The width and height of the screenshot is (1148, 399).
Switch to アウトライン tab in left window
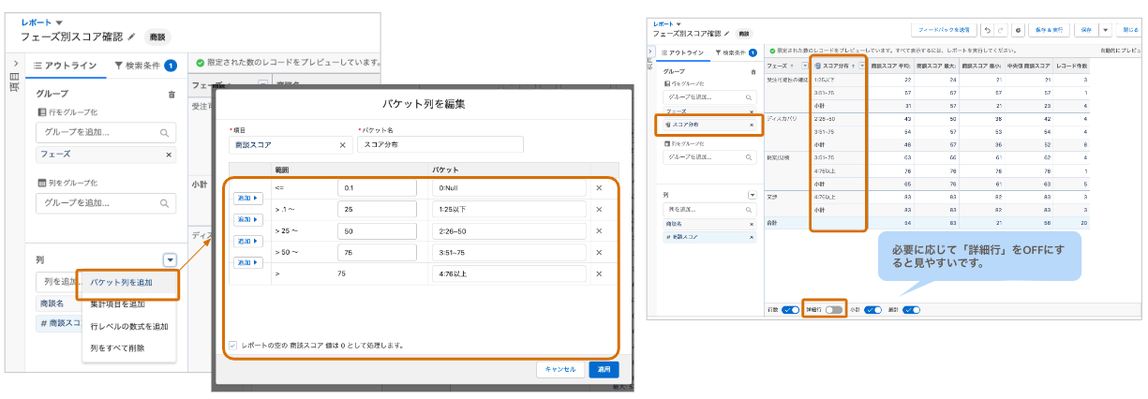coord(65,65)
